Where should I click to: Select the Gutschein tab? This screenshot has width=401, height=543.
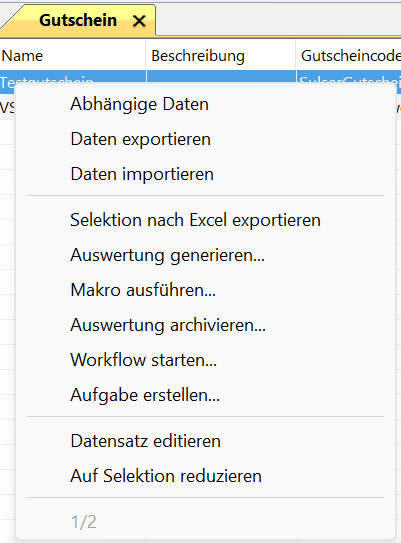pos(78,20)
